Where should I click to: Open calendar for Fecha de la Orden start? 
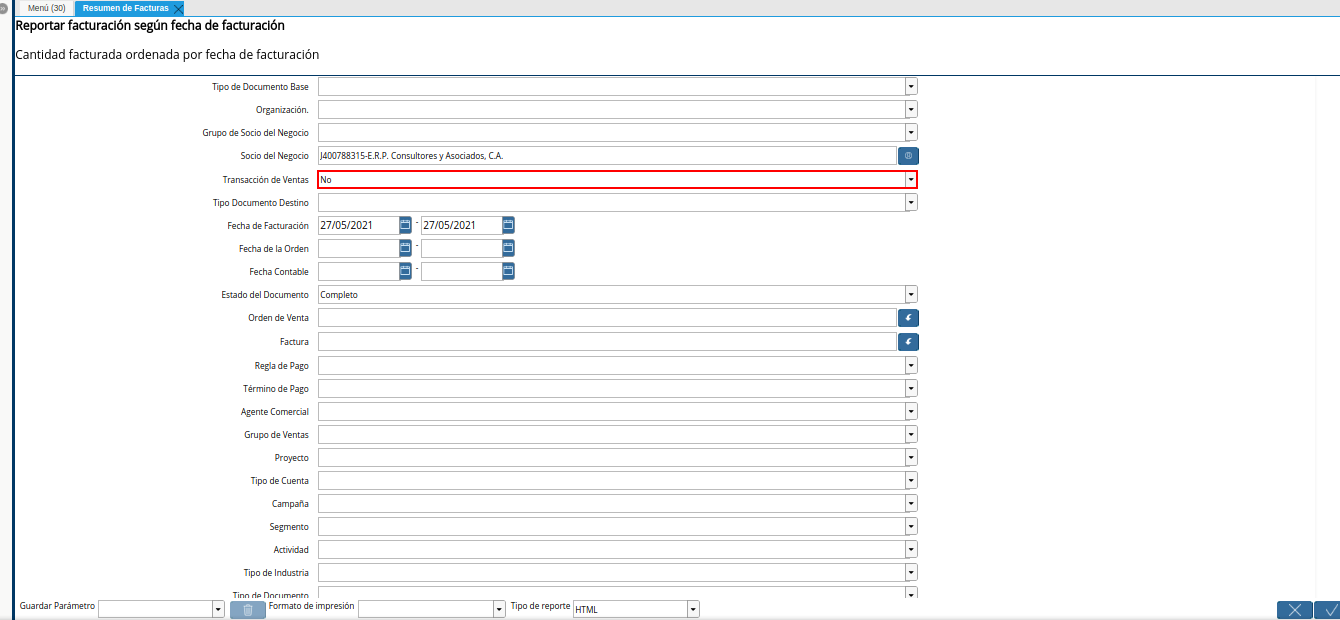405,248
